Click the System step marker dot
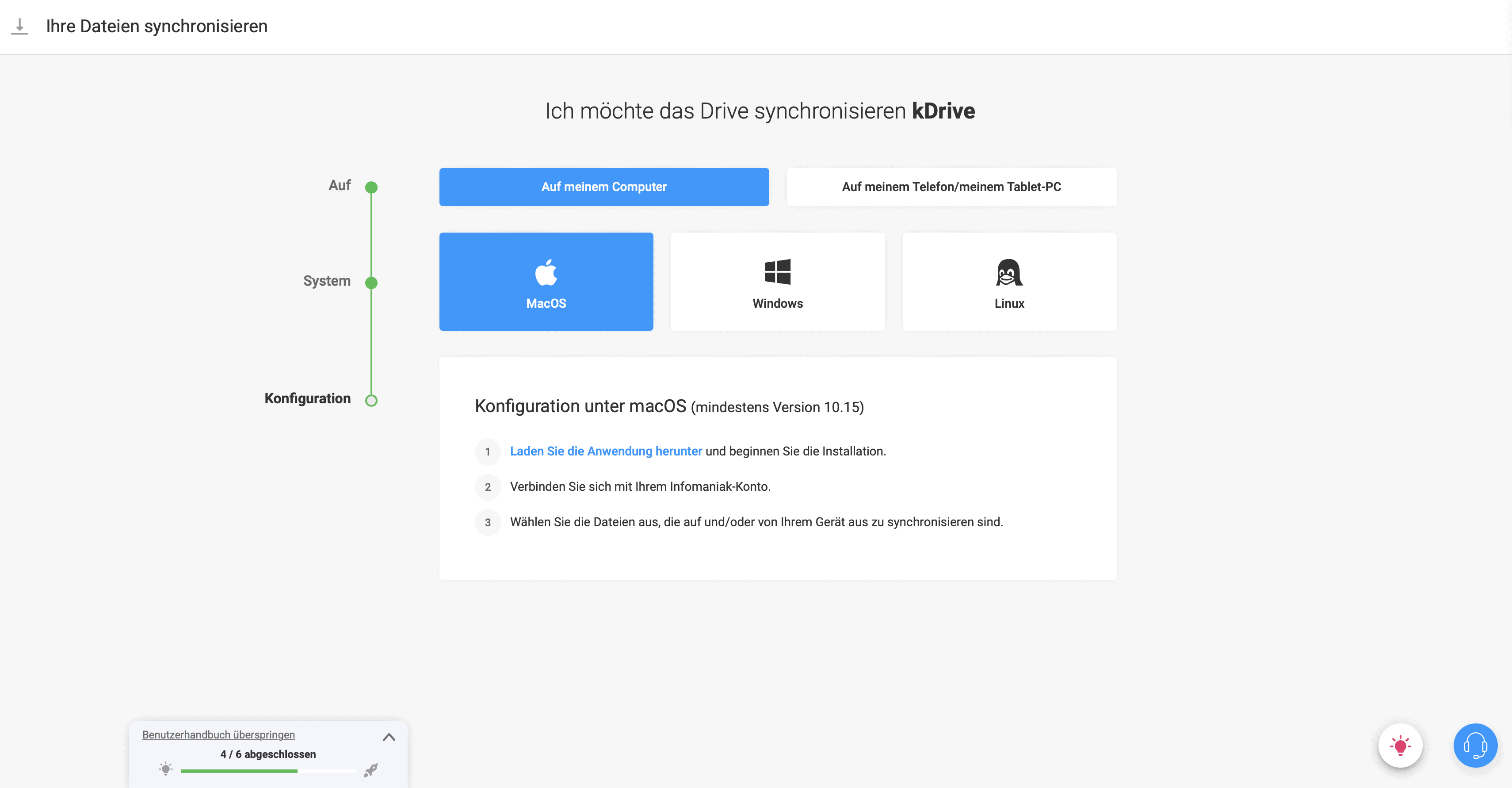Image resolution: width=1512 pixels, height=788 pixels. pos(371,283)
